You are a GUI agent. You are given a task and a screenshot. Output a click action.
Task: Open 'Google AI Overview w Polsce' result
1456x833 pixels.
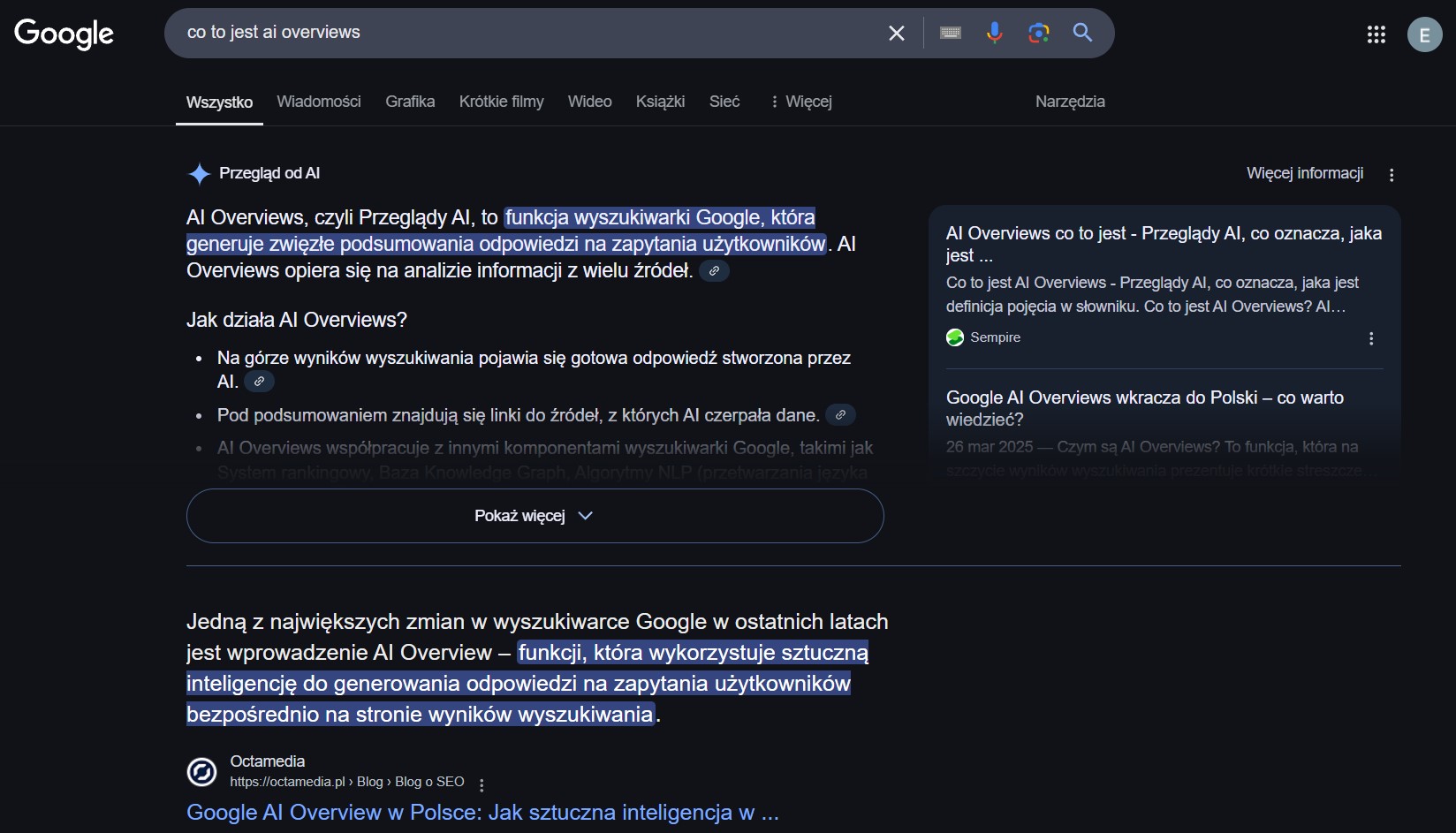[x=482, y=813]
